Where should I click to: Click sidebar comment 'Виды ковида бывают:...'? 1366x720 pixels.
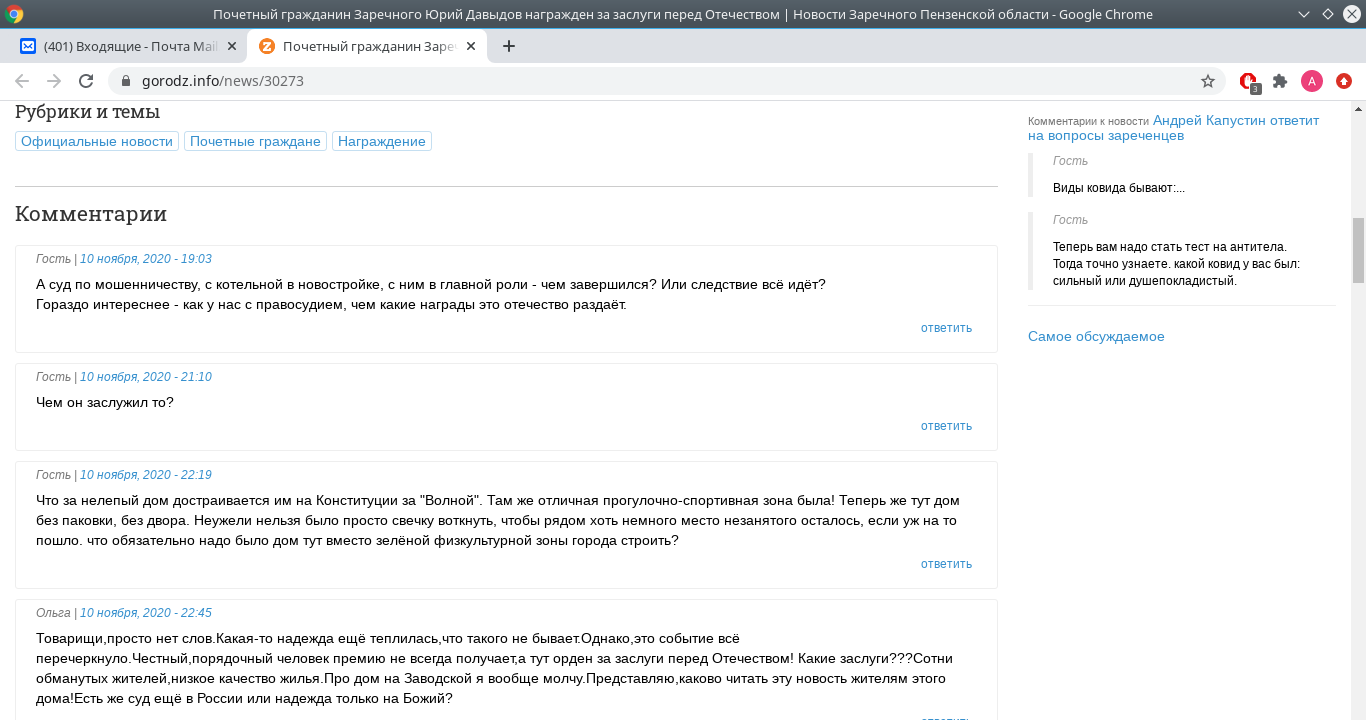pos(1118,188)
